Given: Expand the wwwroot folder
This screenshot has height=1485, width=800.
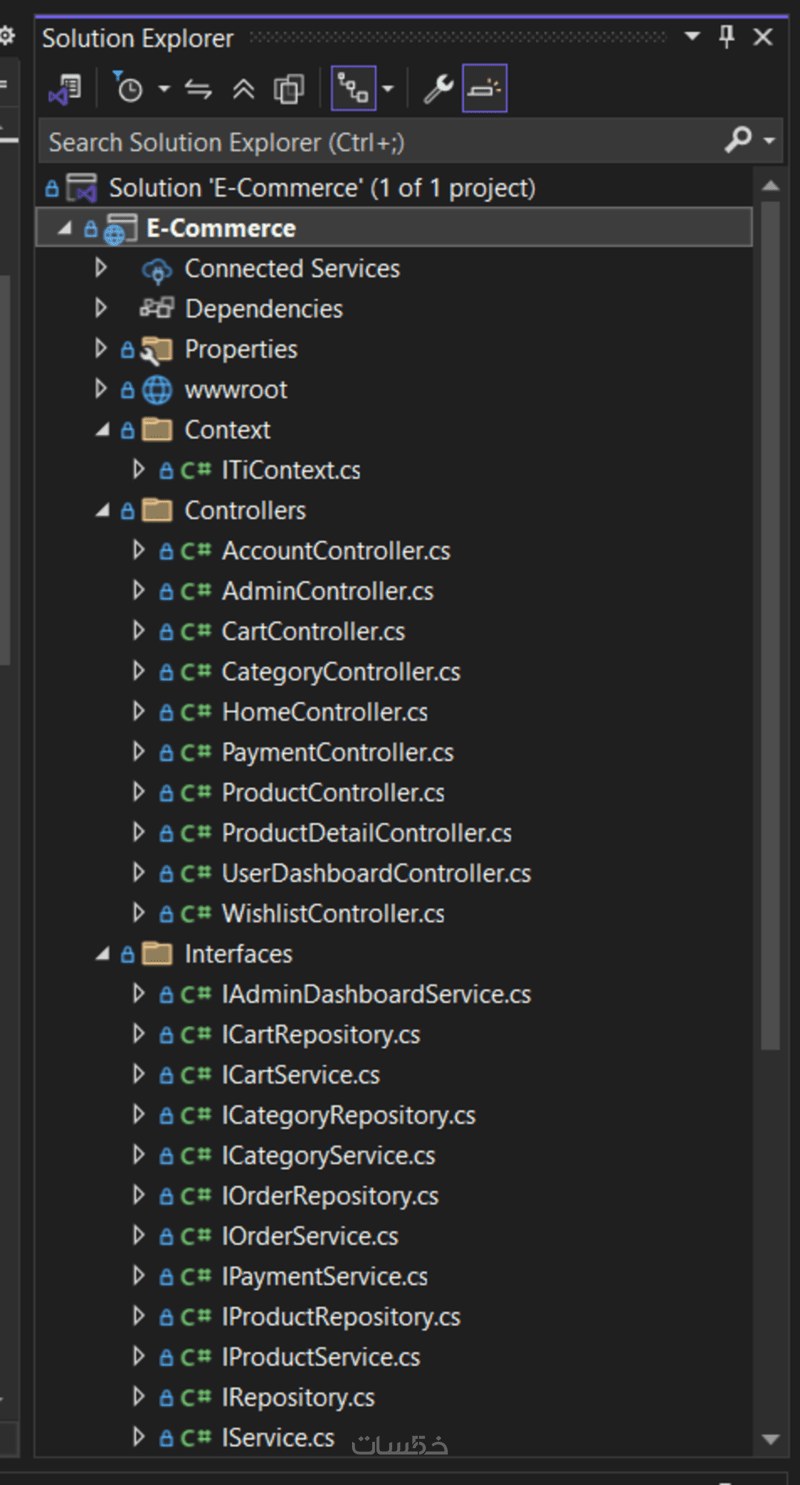Looking at the screenshot, I should (x=100, y=389).
